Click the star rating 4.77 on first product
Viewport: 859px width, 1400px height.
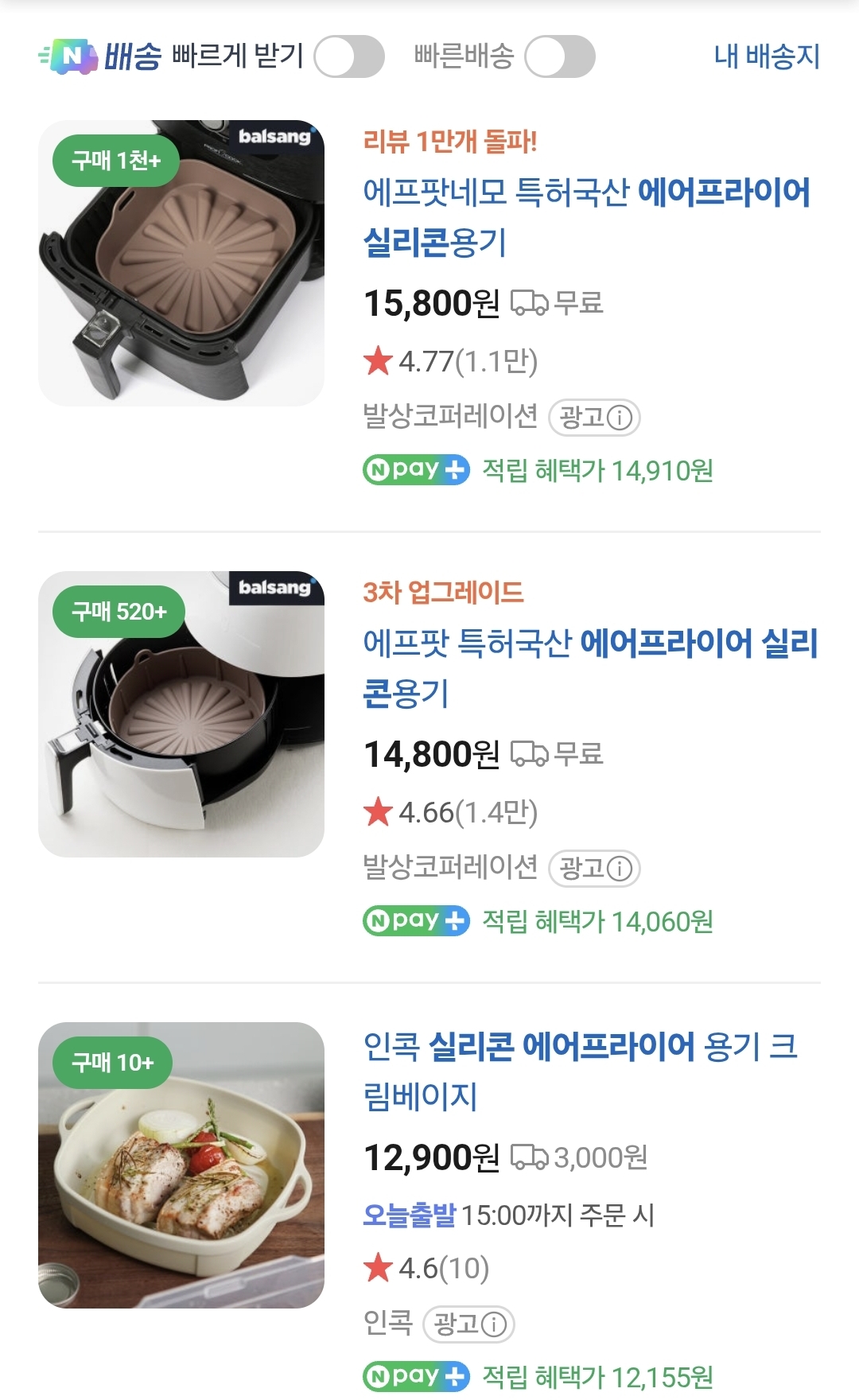[x=450, y=362]
